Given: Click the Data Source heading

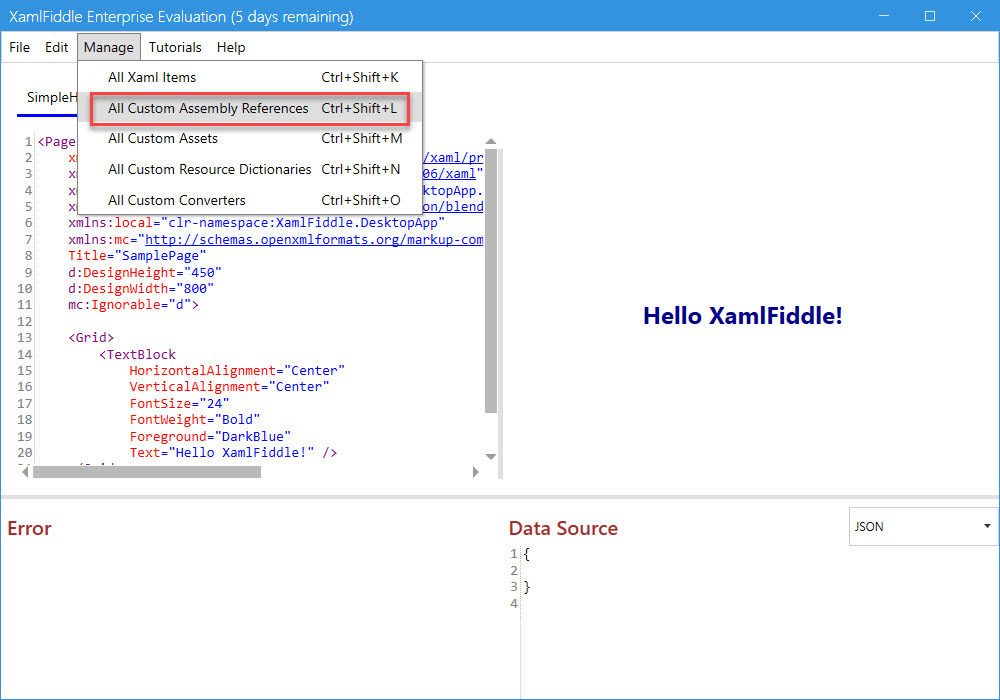Looking at the screenshot, I should coord(563,529).
